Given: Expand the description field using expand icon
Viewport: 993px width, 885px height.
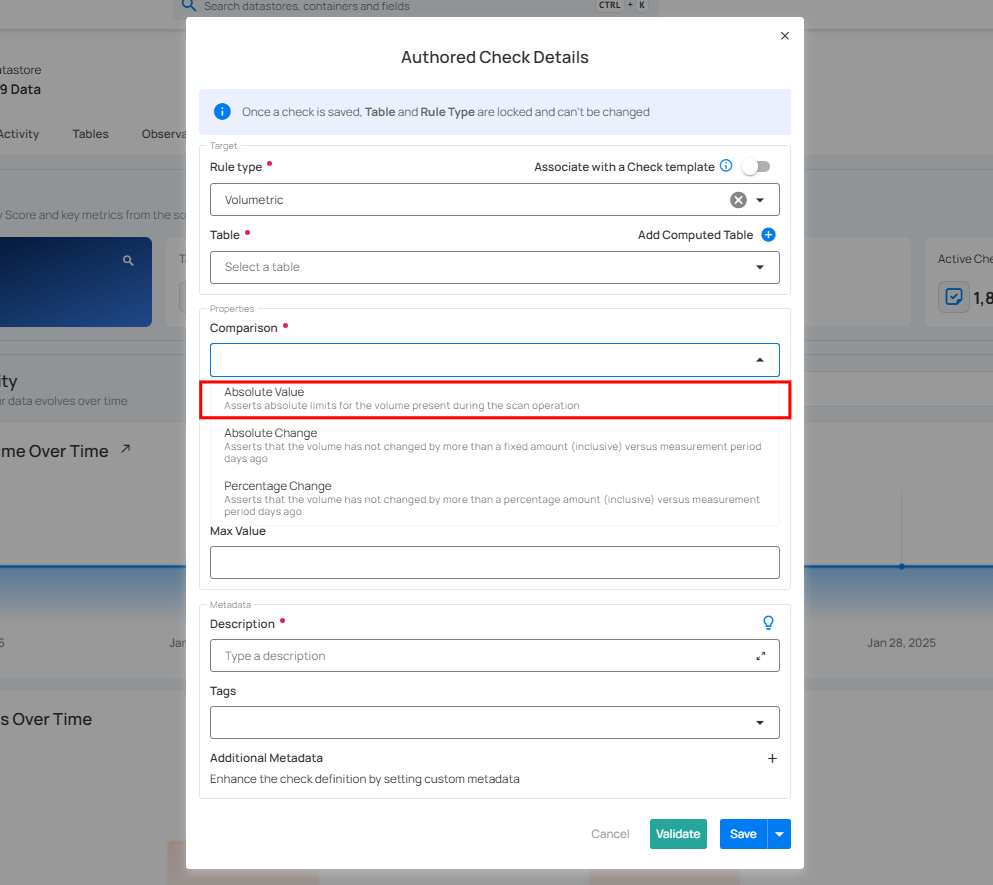Looking at the screenshot, I should click(761, 656).
